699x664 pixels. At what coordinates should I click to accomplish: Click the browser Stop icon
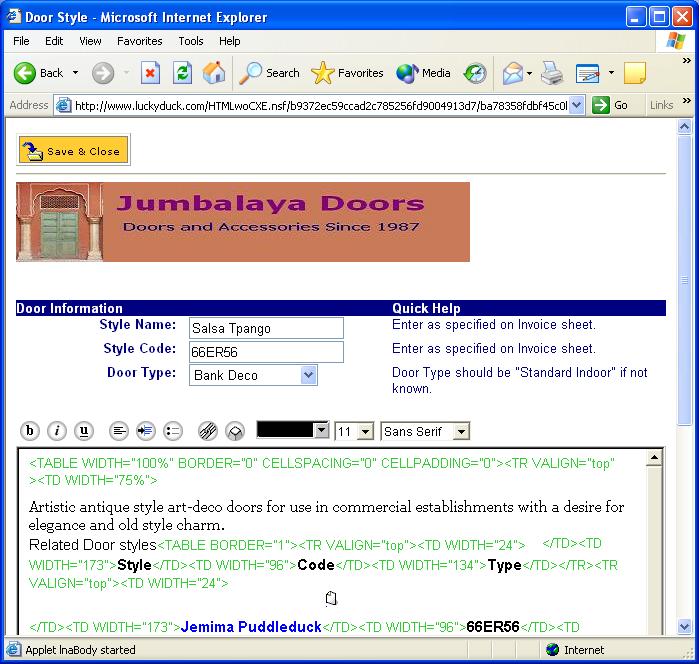pos(150,73)
